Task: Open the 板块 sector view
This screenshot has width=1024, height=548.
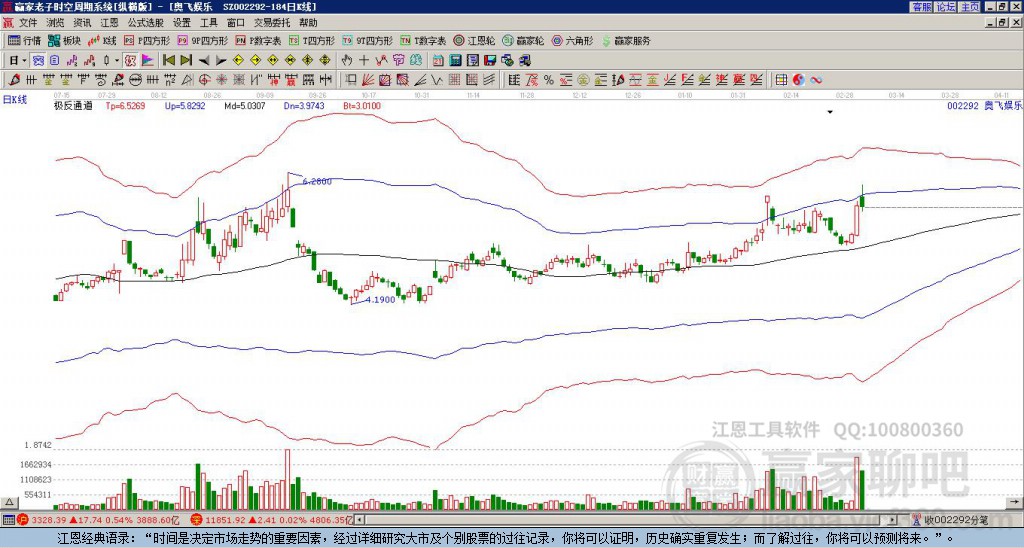Action: [x=64, y=40]
